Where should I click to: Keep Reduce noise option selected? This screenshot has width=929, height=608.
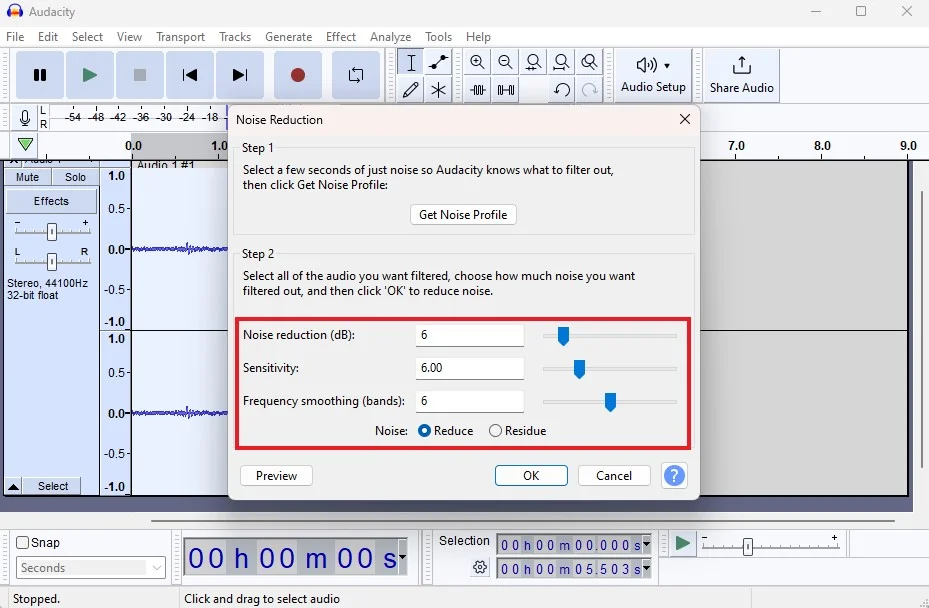click(423, 430)
